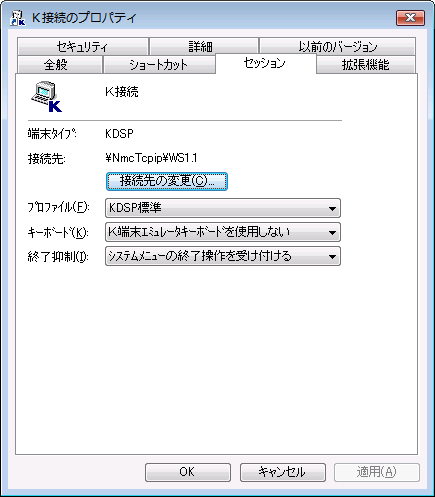The image size is (435, 497).
Task: Expand the プロファイル KDSP標準 dropdown
Action: [x=223, y=208]
